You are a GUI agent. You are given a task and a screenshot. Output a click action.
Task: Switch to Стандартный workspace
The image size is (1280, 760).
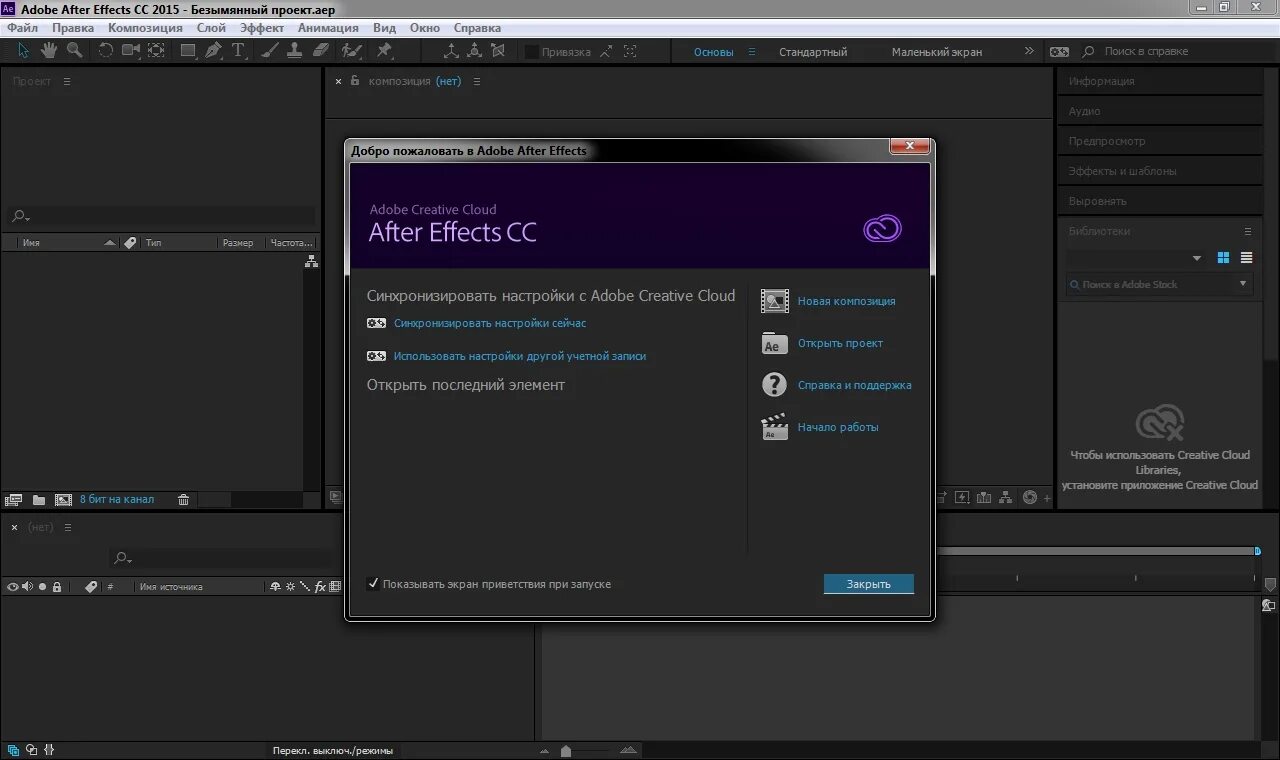[x=813, y=52]
